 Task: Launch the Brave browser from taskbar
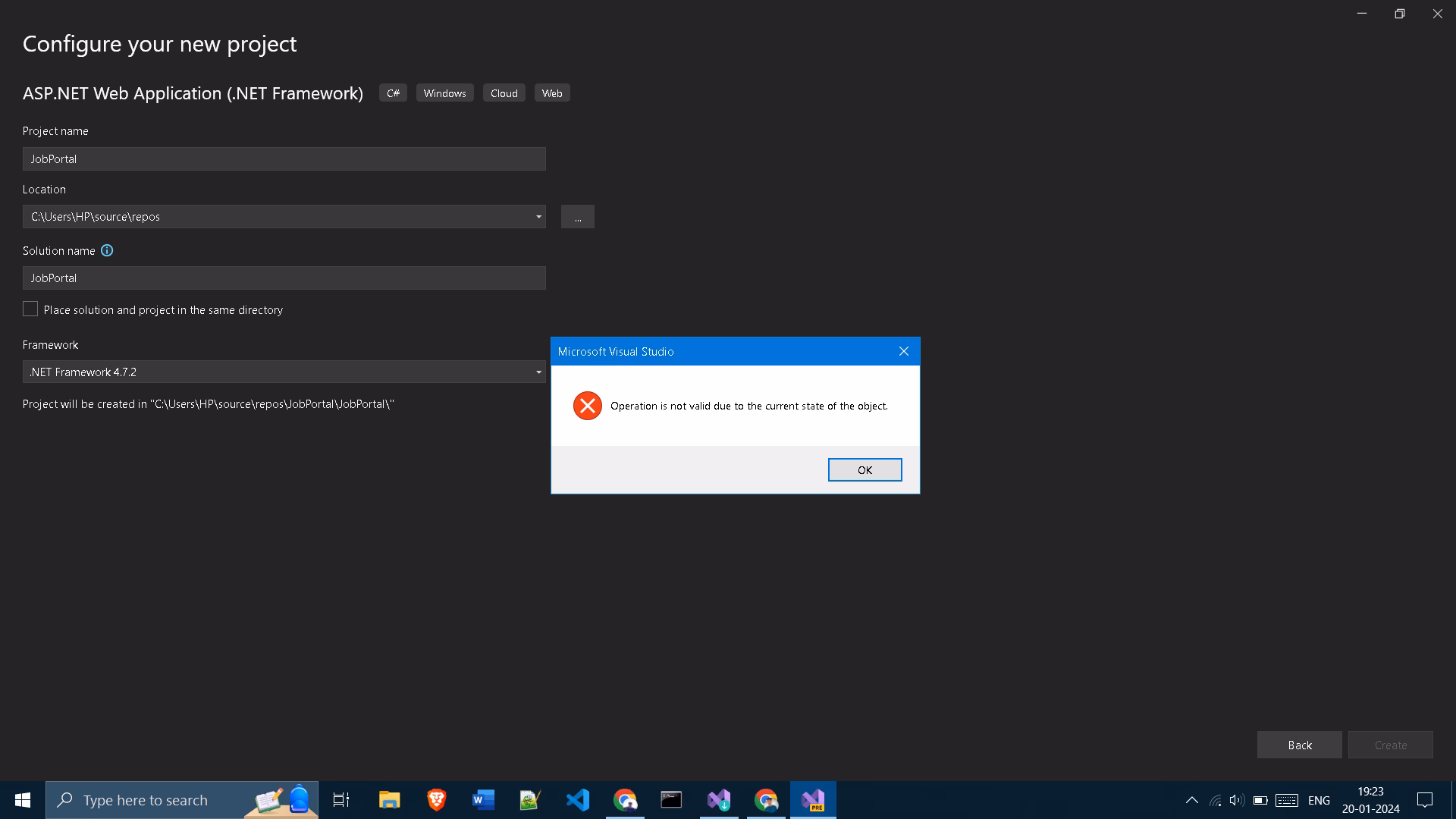tap(436, 799)
